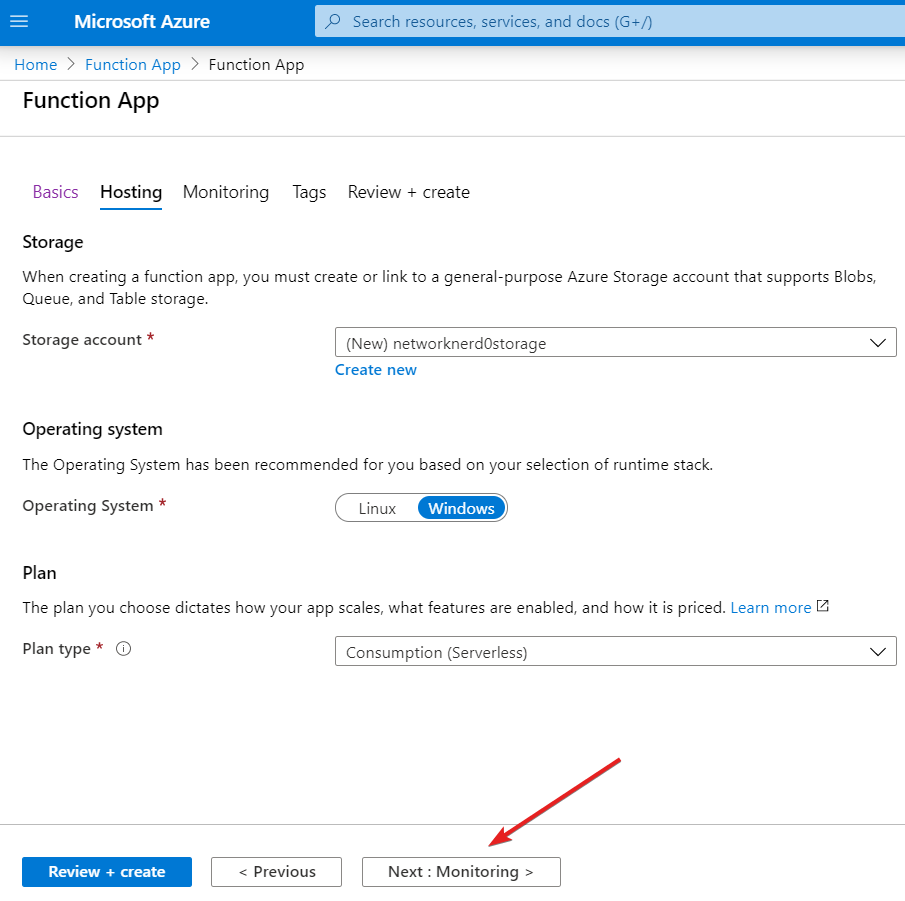This screenshot has height=901, width=905.
Task: Click the Storage section heading
Action: [53, 242]
